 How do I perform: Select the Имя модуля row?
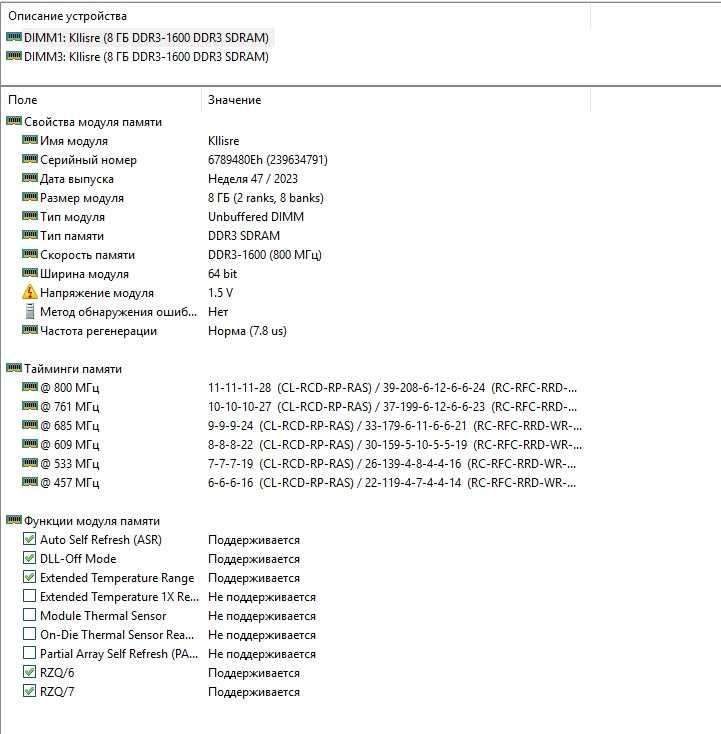click(x=295, y=141)
